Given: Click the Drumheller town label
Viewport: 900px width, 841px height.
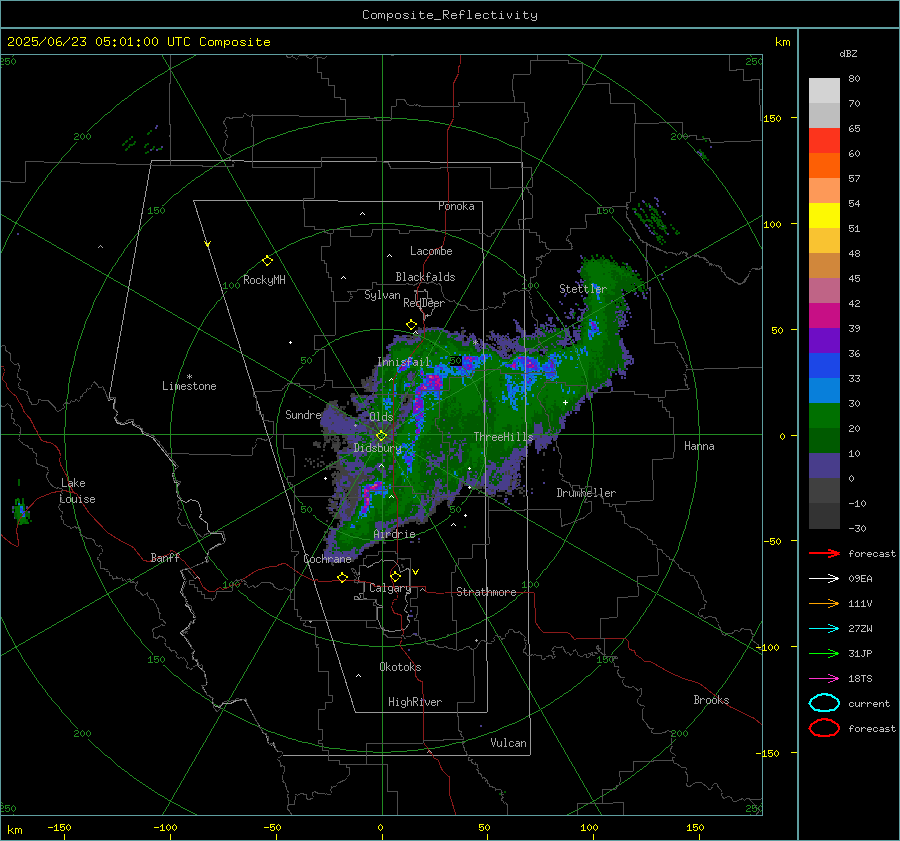Looking at the screenshot, I should pos(586,493).
